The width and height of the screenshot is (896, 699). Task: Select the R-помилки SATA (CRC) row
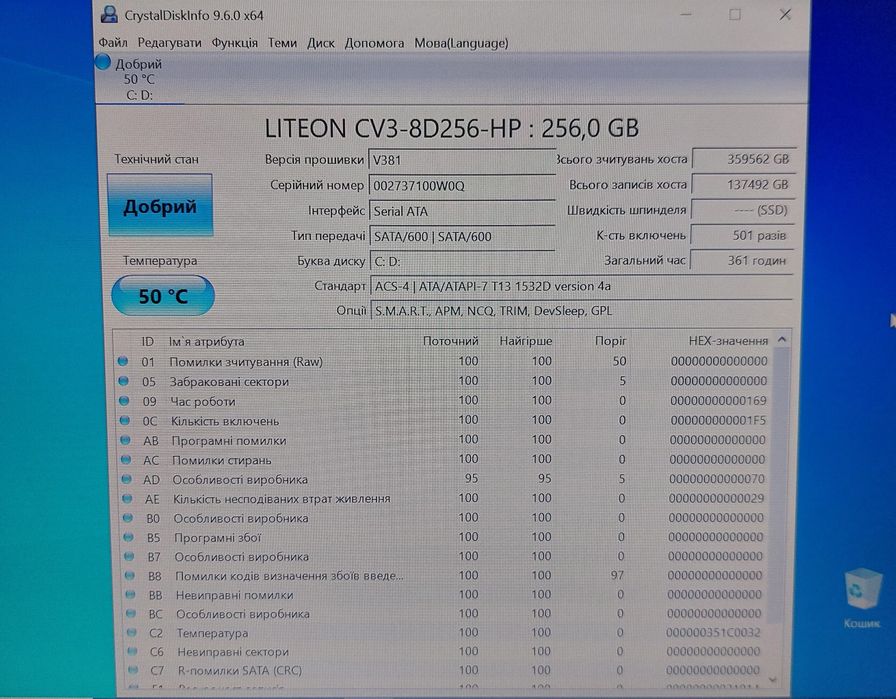click(443, 670)
